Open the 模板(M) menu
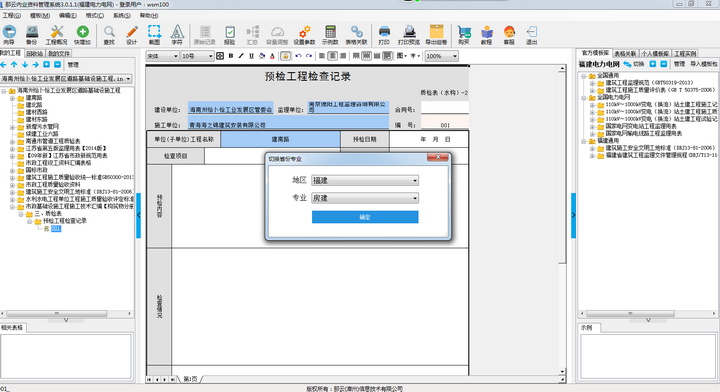Viewport: 720px width, 392px height. click(x=40, y=16)
